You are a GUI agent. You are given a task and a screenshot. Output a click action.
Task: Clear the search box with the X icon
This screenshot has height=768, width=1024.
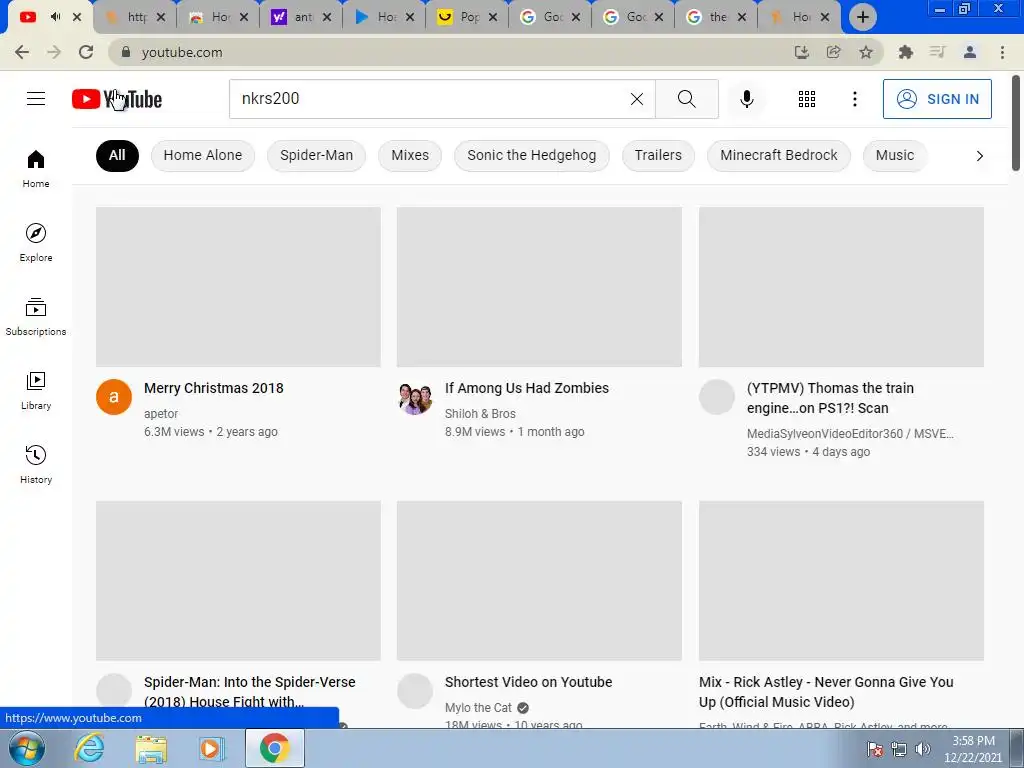[637, 99]
